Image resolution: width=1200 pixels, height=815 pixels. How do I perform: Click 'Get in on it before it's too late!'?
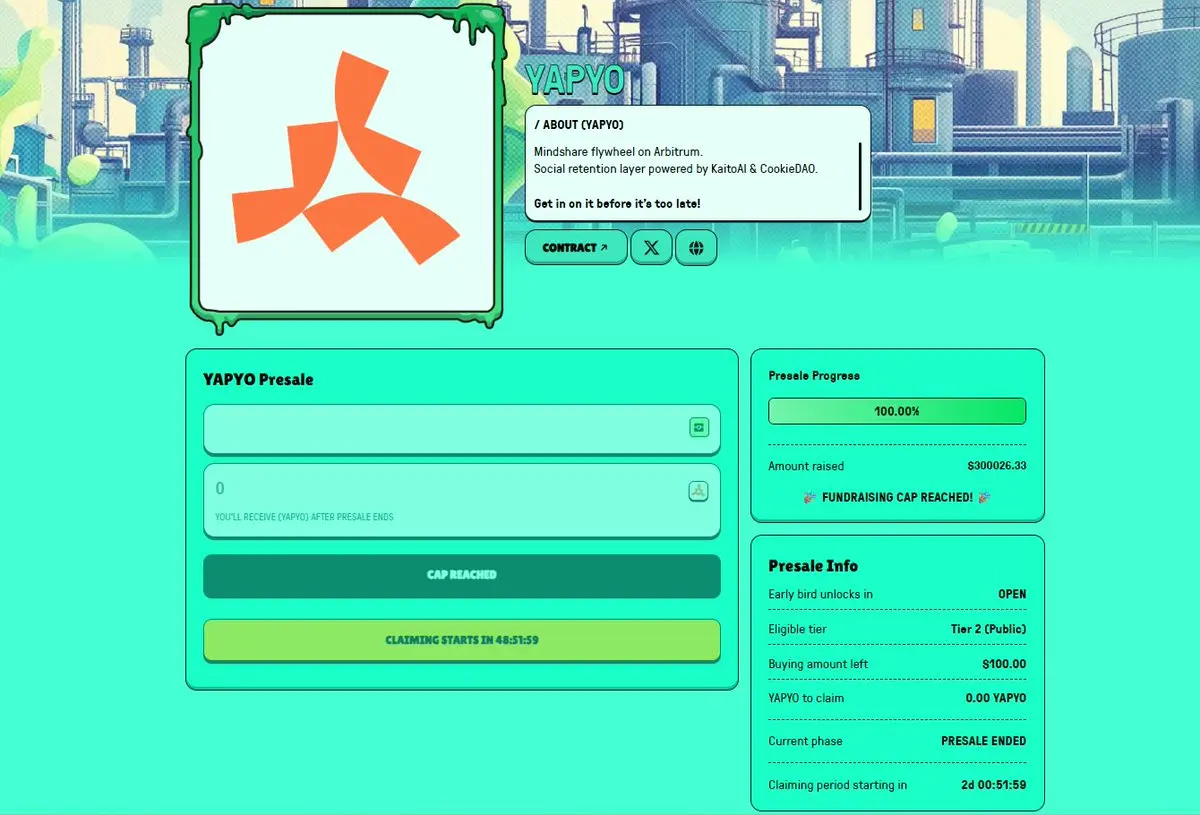click(x=617, y=204)
